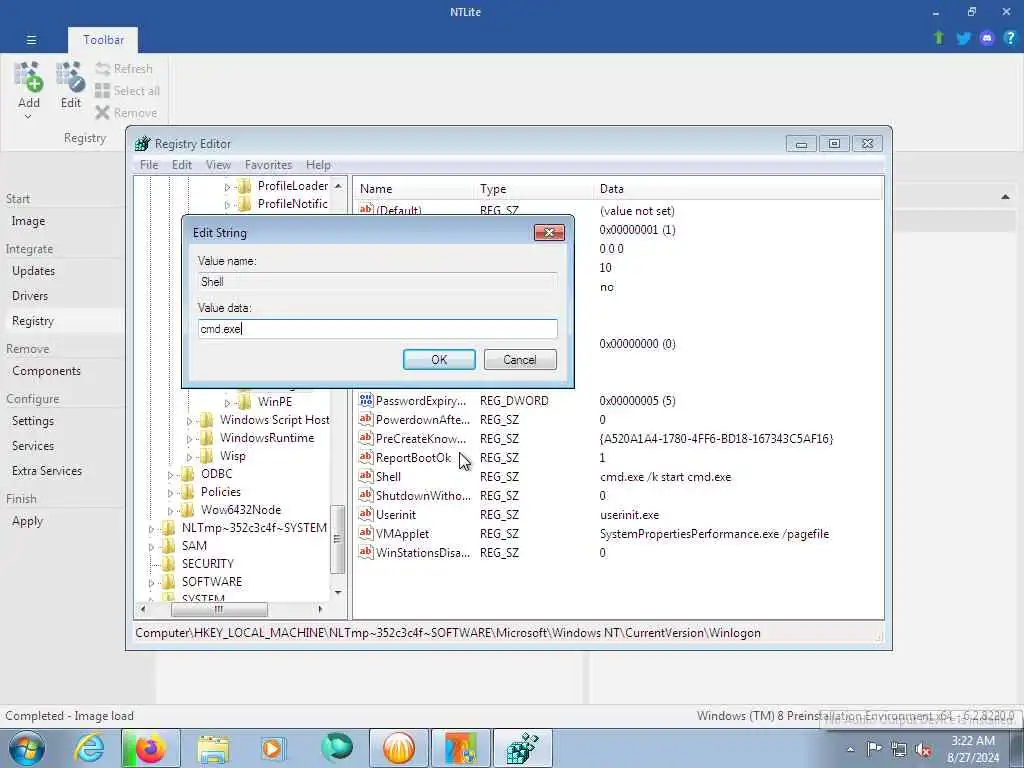The height and width of the screenshot is (768, 1024).
Task: Open the Favorites menu in Registry Editor
Action: [x=268, y=165]
